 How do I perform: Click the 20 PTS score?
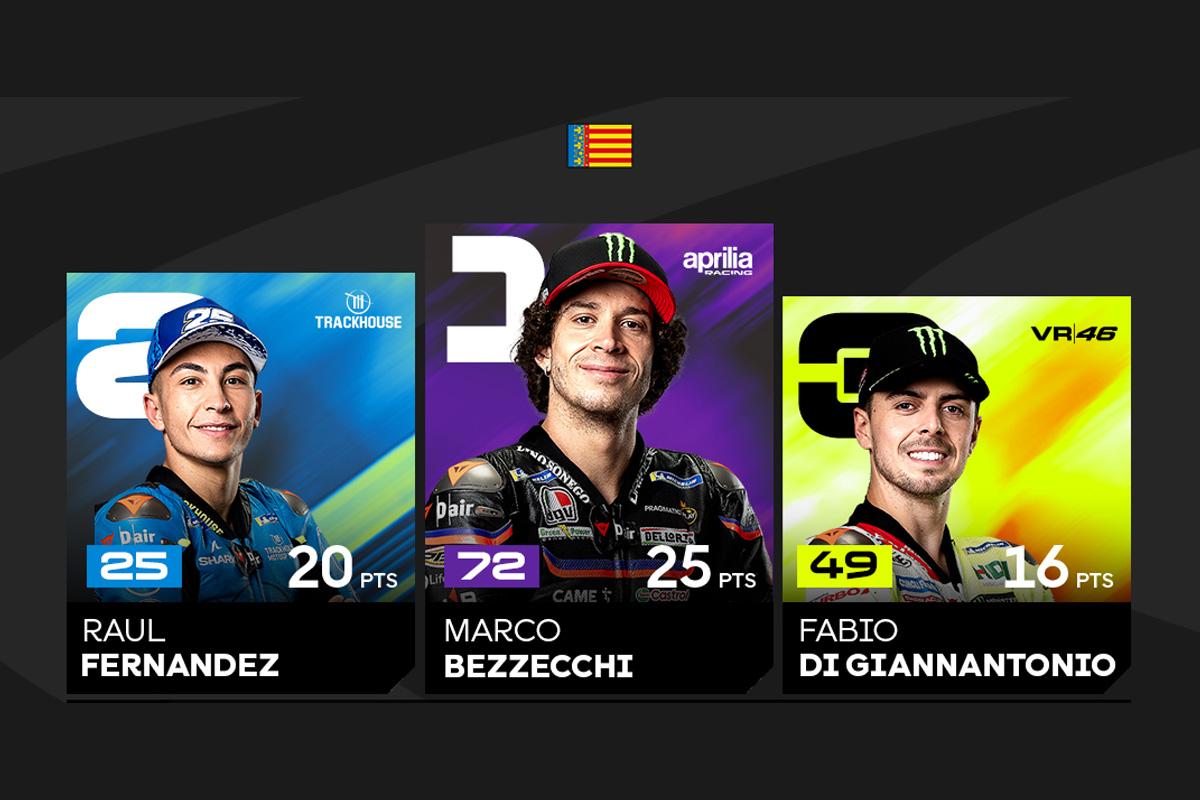tap(343, 570)
